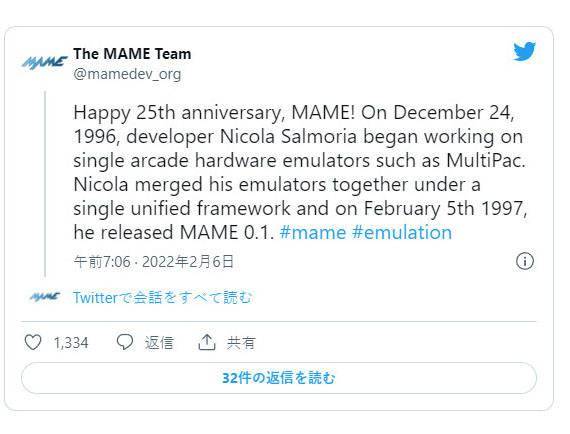The width and height of the screenshot is (570, 434).
Task: Open the tweet info circle icon
Action: [x=525, y=261]
